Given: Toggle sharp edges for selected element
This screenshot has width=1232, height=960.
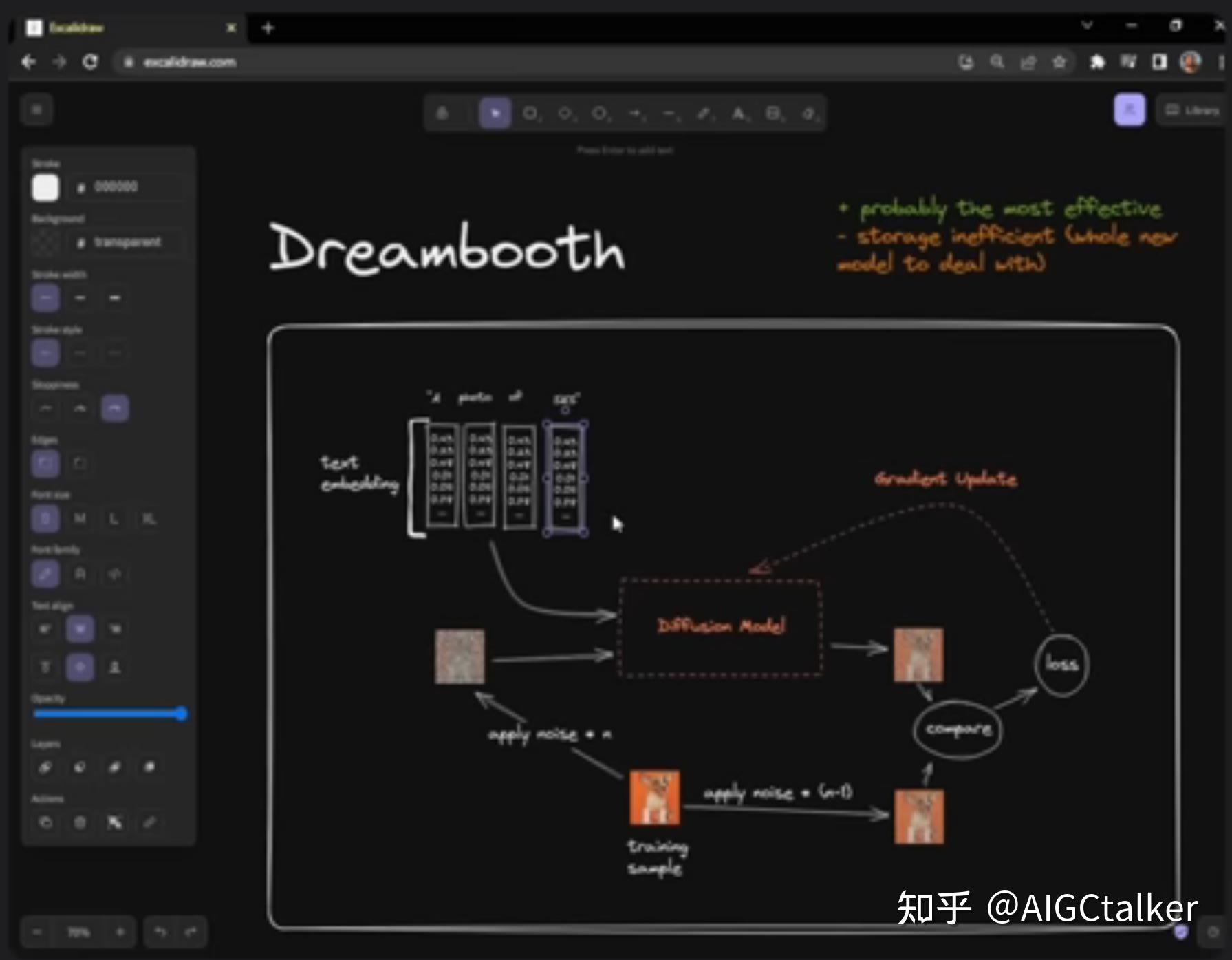Looking at the screenshot, I should tap(80, 464).
